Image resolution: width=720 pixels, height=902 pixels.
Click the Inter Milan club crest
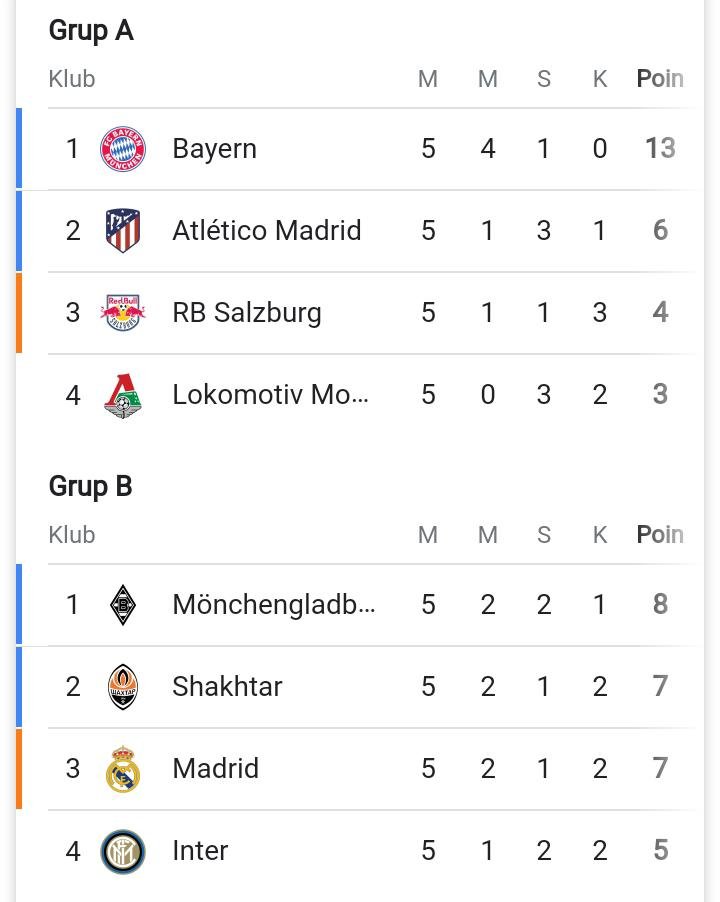click(x=122, y=851)
